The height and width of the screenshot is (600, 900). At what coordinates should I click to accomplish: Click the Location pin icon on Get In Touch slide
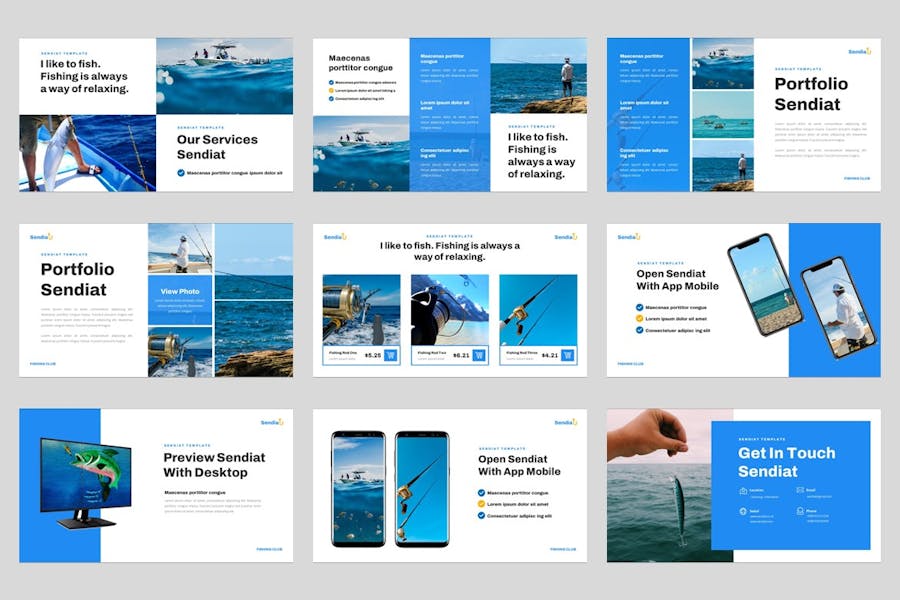742,490
